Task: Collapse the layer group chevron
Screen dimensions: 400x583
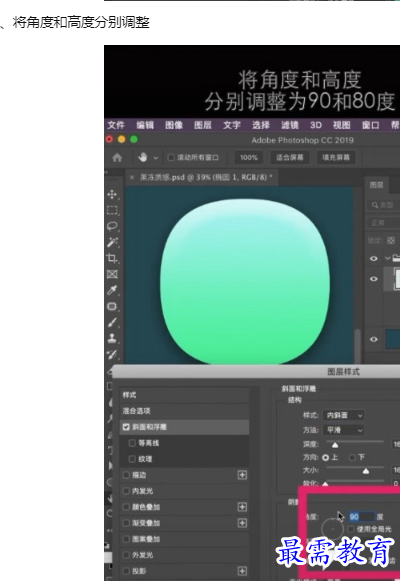Action: pos(388,258)
